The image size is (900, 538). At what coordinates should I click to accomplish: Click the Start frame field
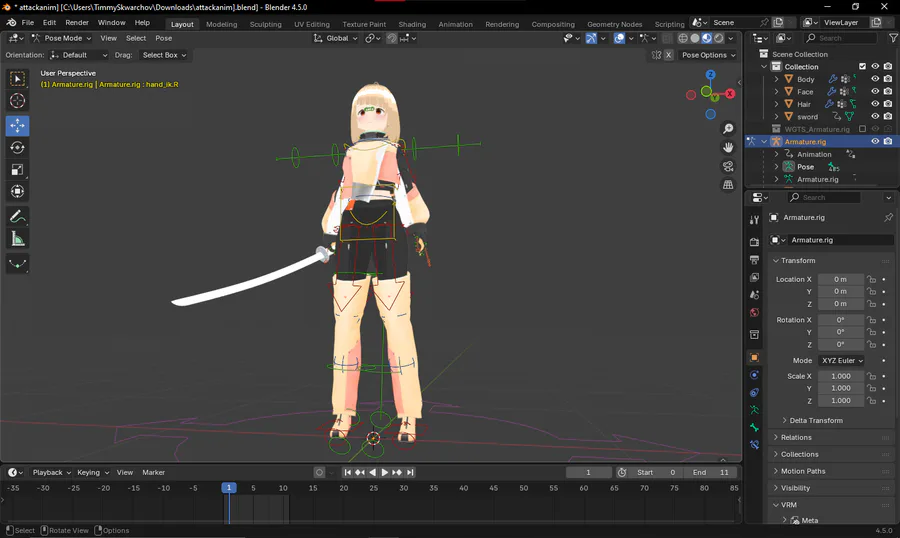pyautogui.click(x=657, y=473)
